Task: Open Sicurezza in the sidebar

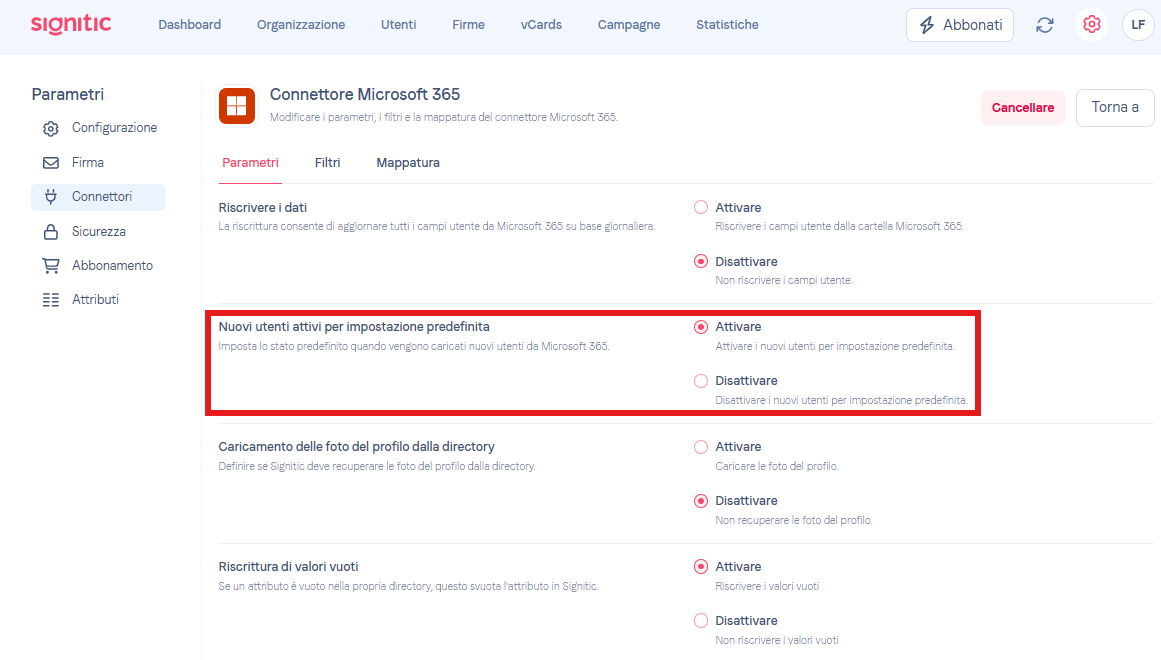Action: (x=98, y=232)
